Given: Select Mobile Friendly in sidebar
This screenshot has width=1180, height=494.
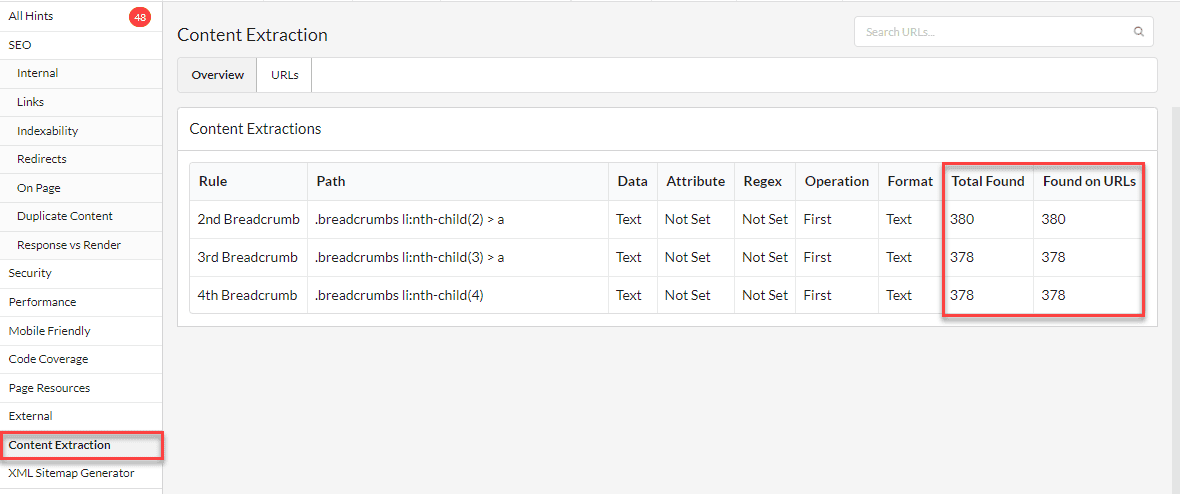Looking at the screenshot, I should (49, 331).
